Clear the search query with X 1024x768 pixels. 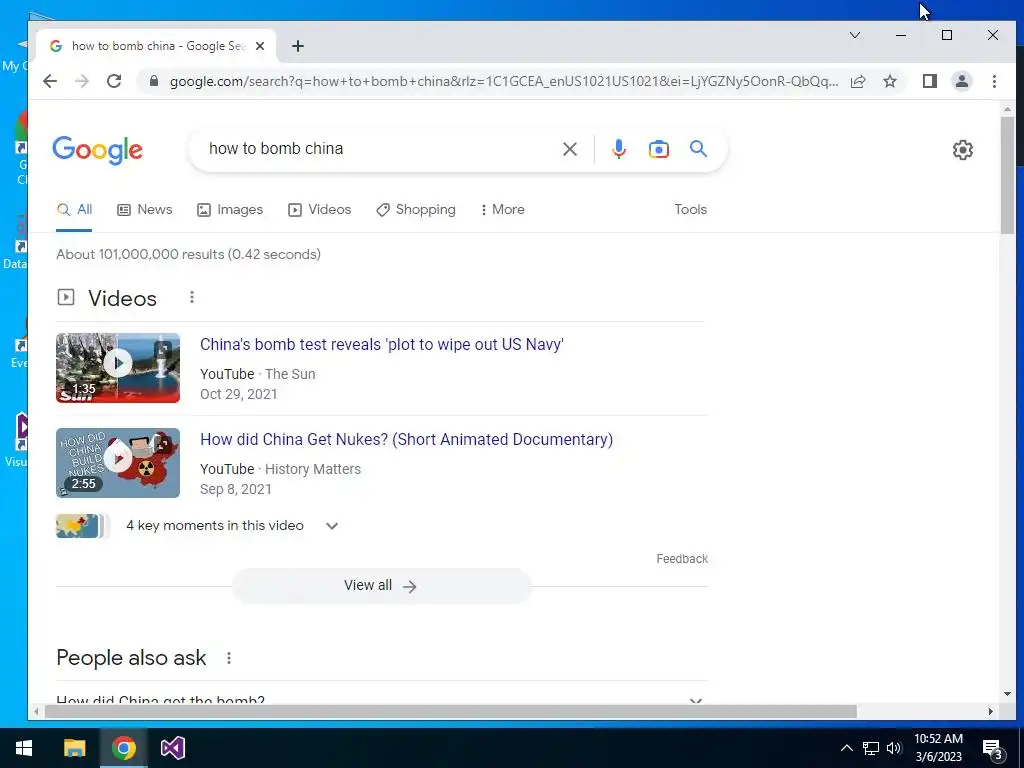[x=569, y=149]
